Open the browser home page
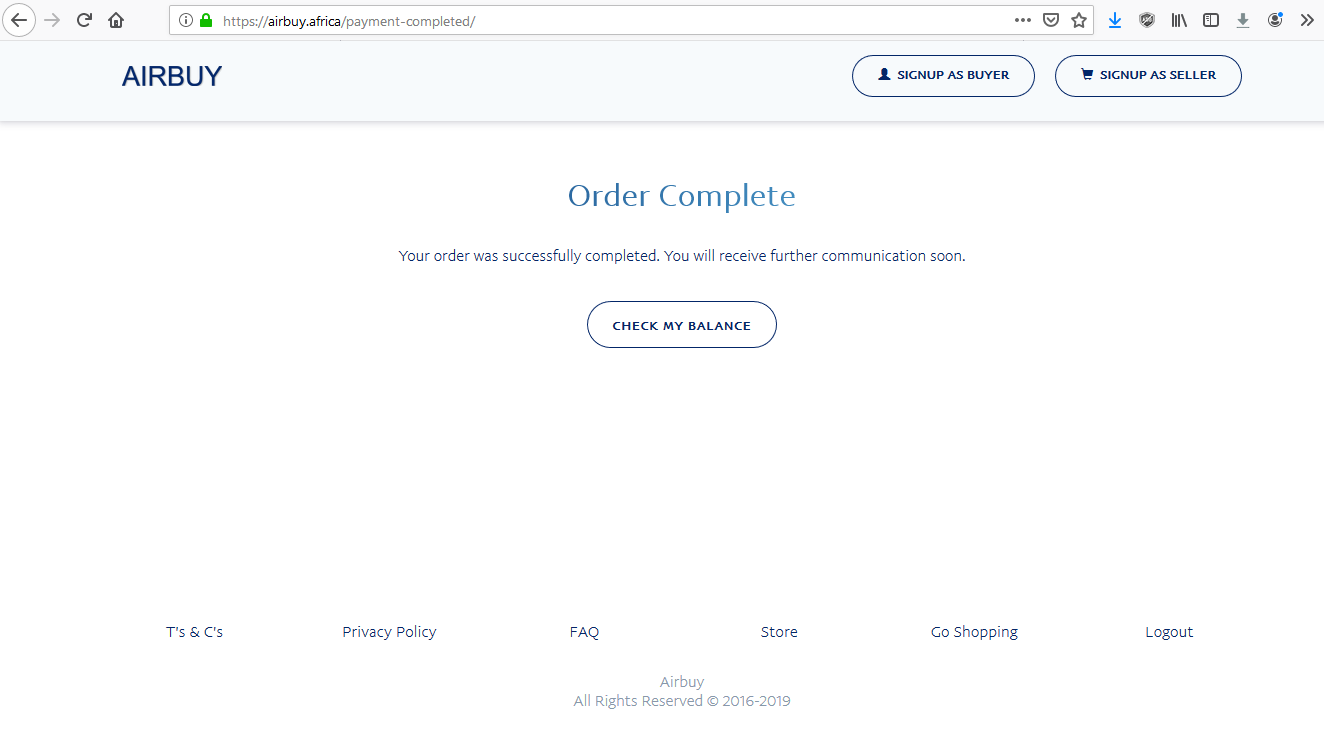The width and height of the screenshot is (1324, 731). coord(116,20)
